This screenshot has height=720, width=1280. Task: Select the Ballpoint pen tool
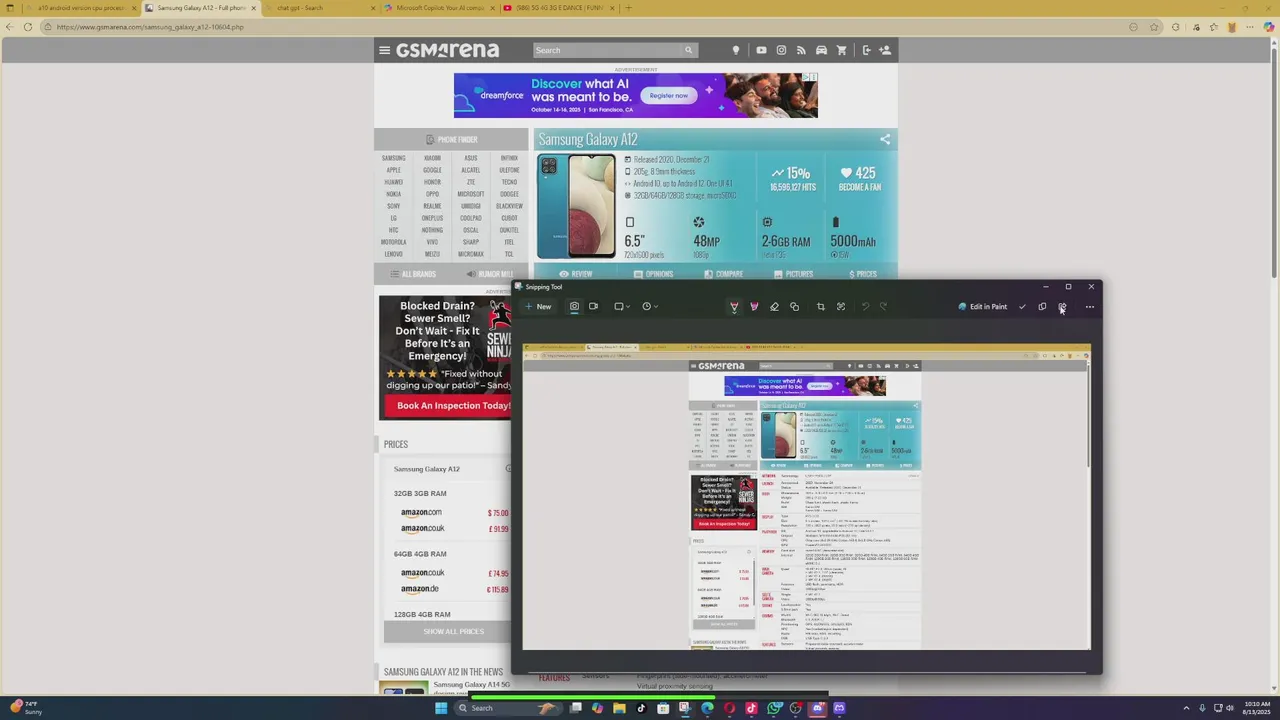pyautogui.click(x=734, y=307)
